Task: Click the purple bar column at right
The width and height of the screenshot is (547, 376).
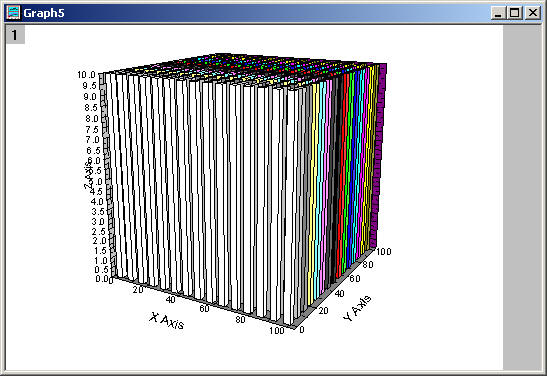Action: (380, 153)
